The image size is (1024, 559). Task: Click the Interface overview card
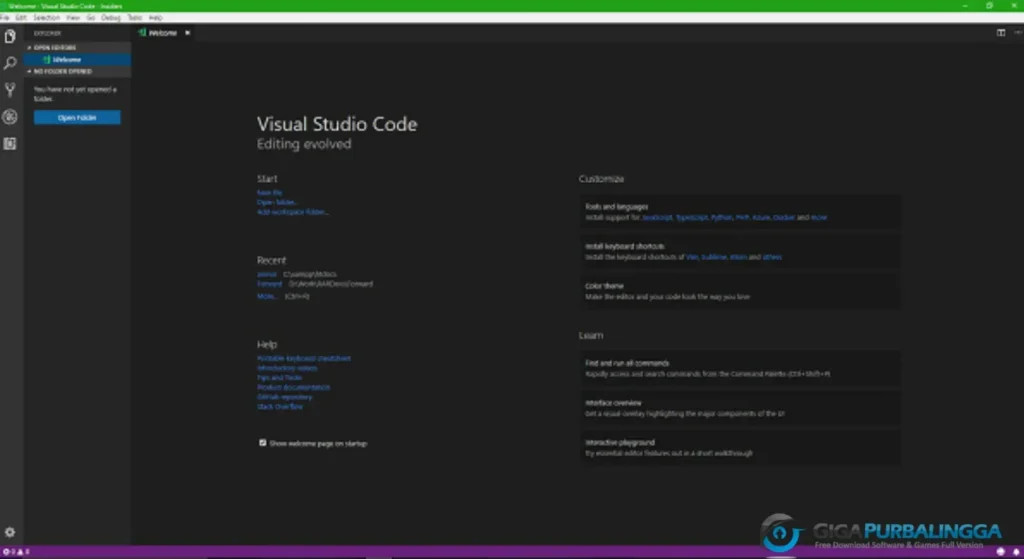(x=740, y=408)
